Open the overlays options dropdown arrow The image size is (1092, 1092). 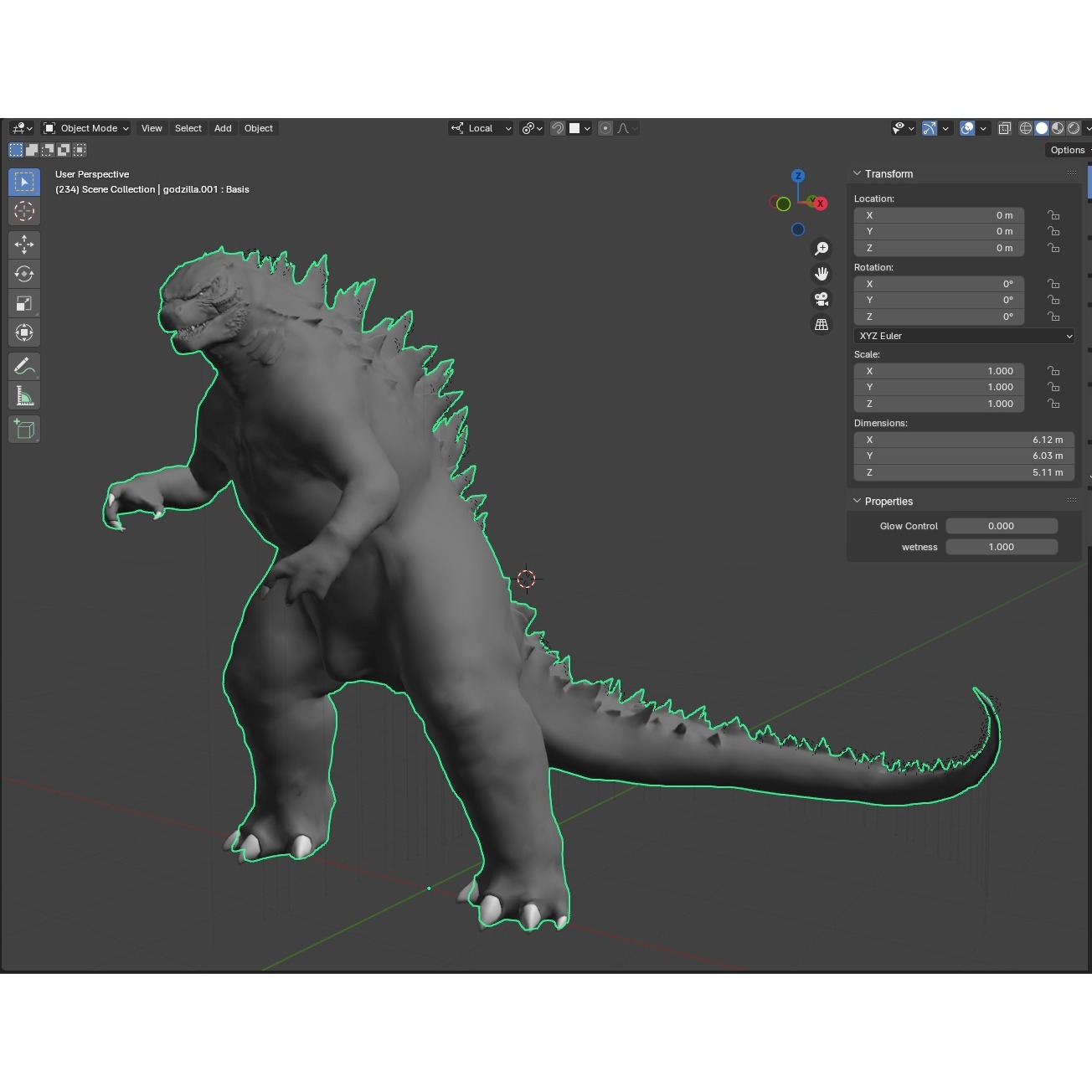click(983, 128)
